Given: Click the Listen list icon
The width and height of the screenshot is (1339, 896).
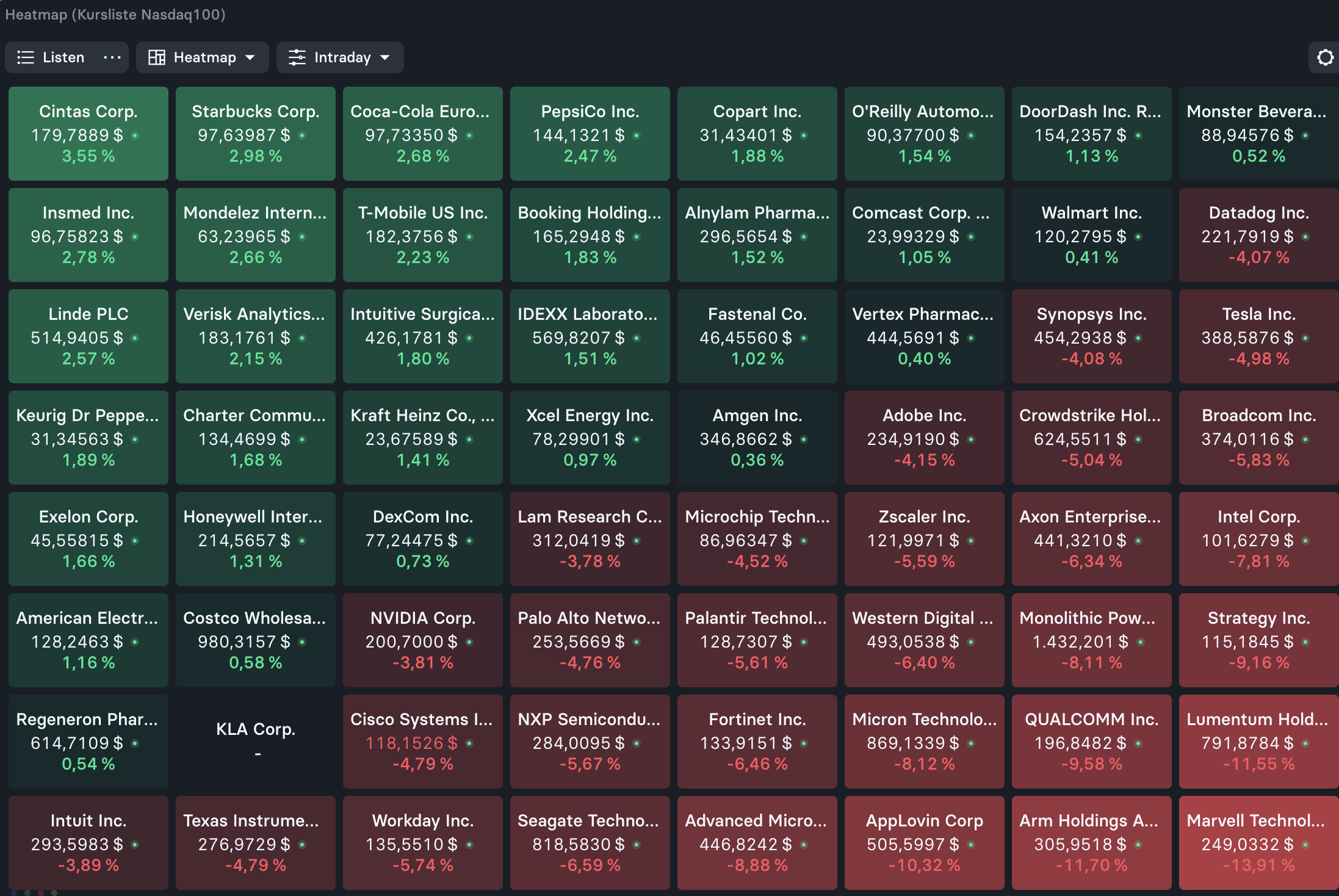Looking at the screenshot, I should (25, 57).
